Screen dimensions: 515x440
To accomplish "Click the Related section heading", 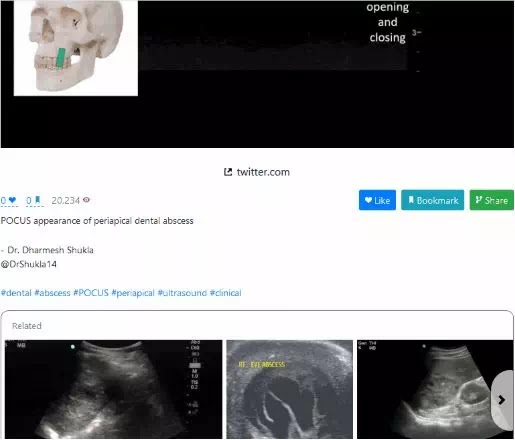I will 27,326.
